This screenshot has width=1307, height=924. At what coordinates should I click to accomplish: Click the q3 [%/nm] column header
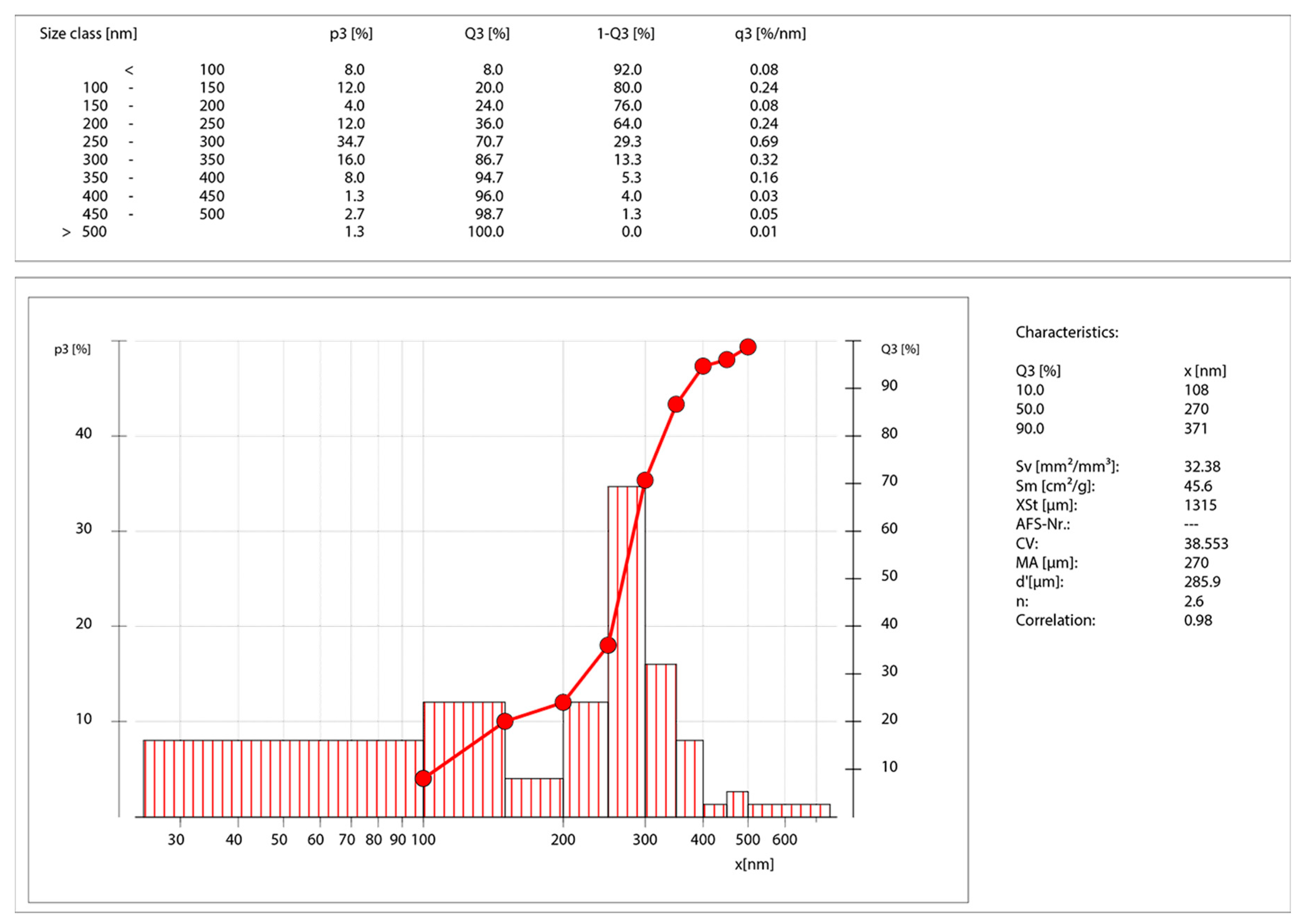point(770,34)
